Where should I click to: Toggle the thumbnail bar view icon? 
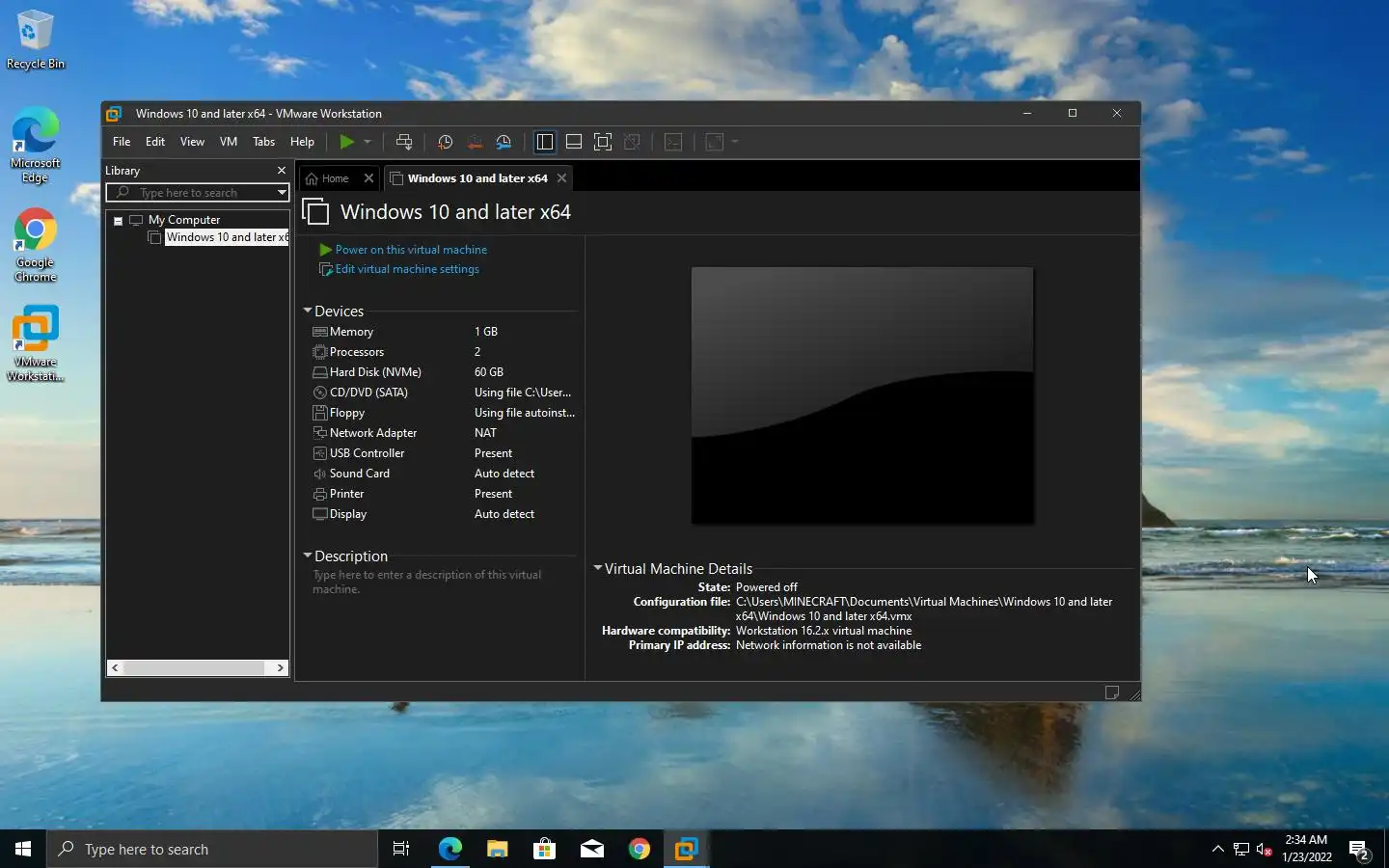[x=574, y=142]
